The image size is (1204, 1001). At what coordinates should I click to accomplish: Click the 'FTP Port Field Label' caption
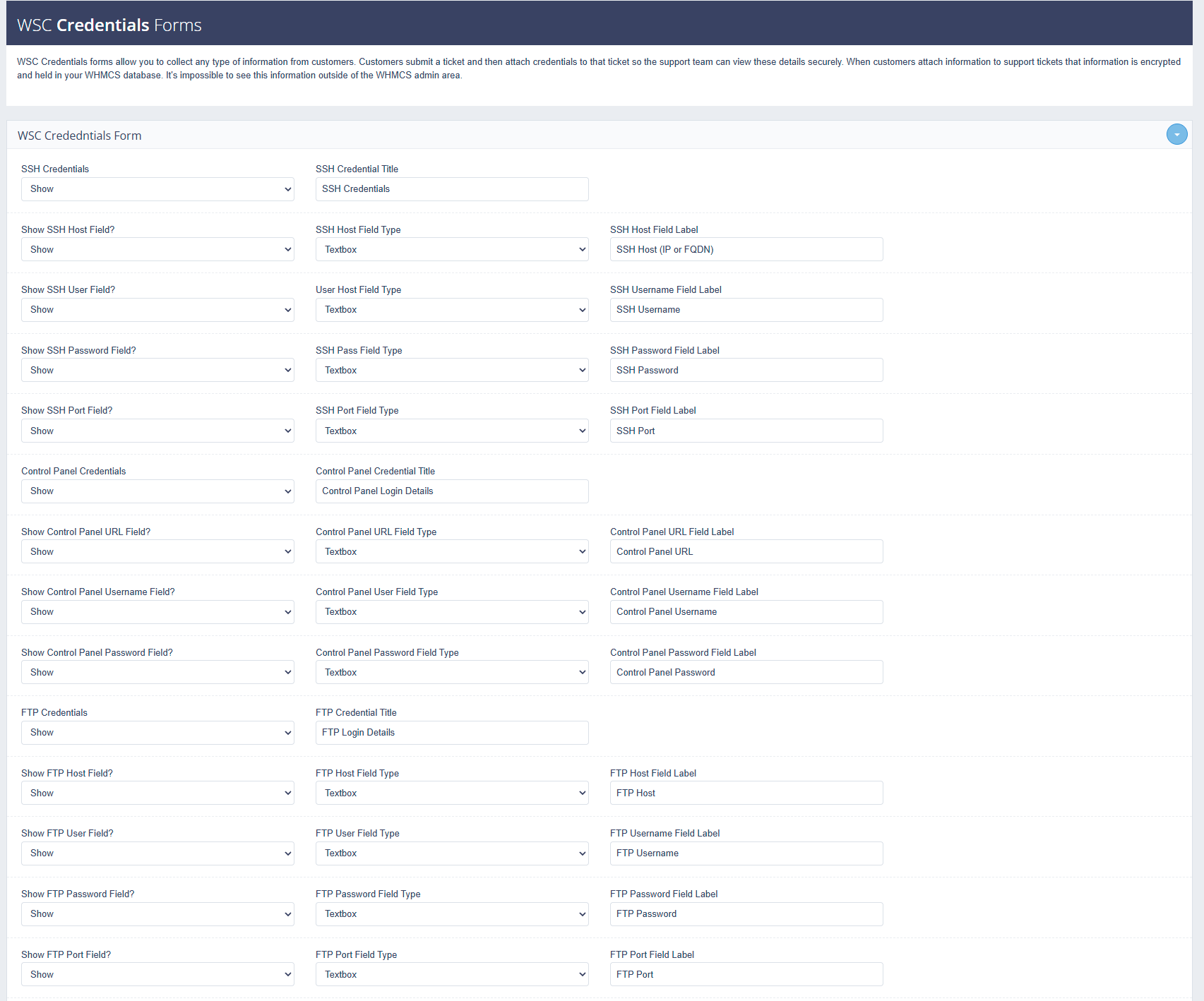(x=652, y=954)
